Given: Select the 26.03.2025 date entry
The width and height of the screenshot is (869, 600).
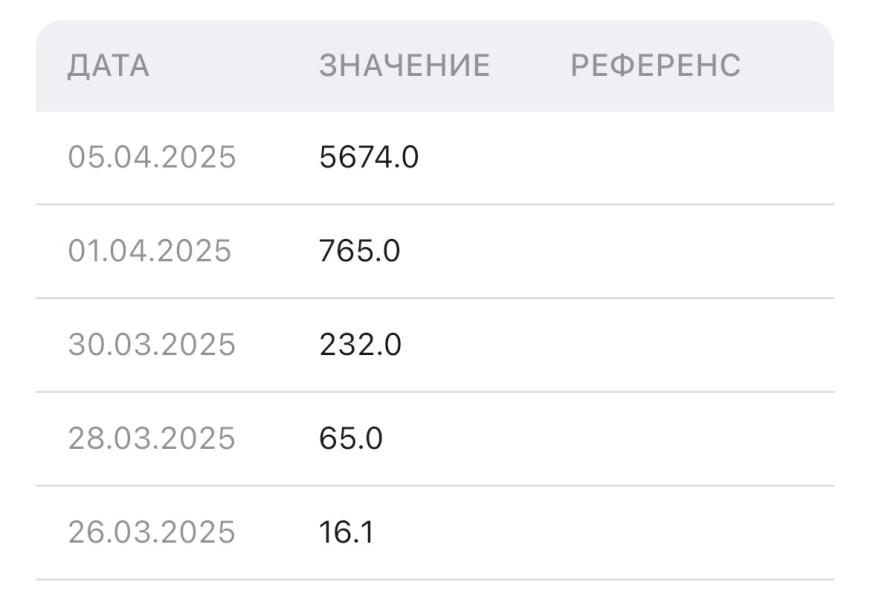Looking at the screenshot, I should tap(151, 532).
